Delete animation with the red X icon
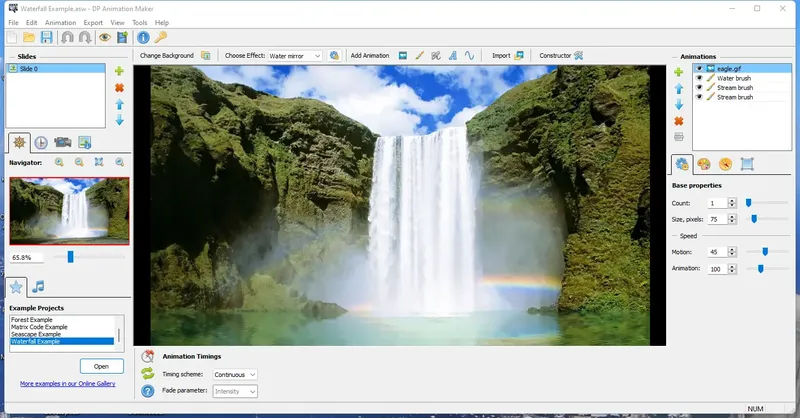800x418 pixels. [x=679, y=121]
